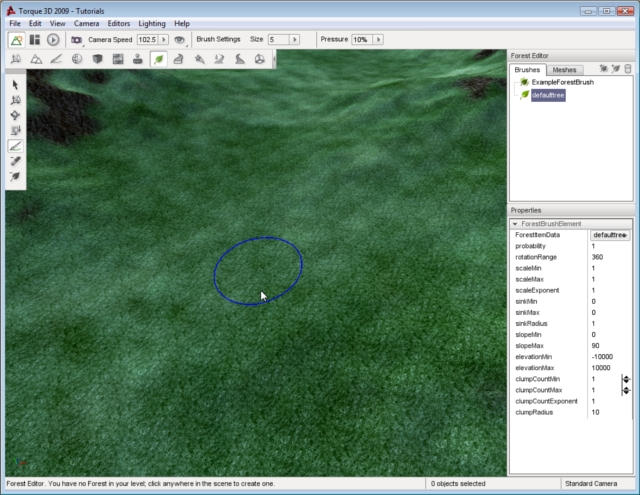Select the defaulttree brush element

[x=549, y=94]
